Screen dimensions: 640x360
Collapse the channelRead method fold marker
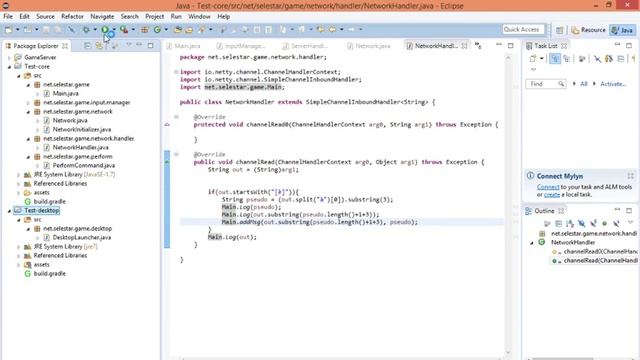tap(176, 154)
